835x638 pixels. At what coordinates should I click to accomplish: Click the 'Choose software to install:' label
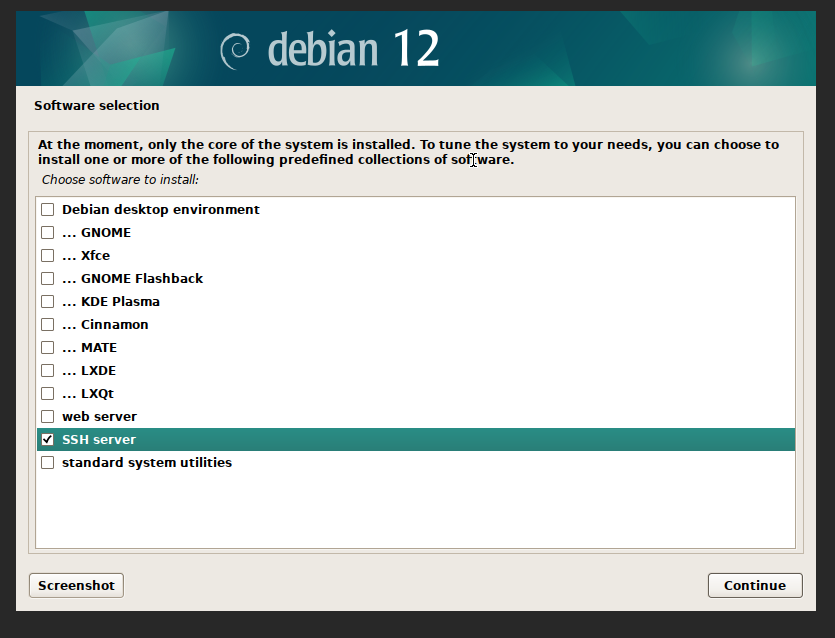pos(120,180)
